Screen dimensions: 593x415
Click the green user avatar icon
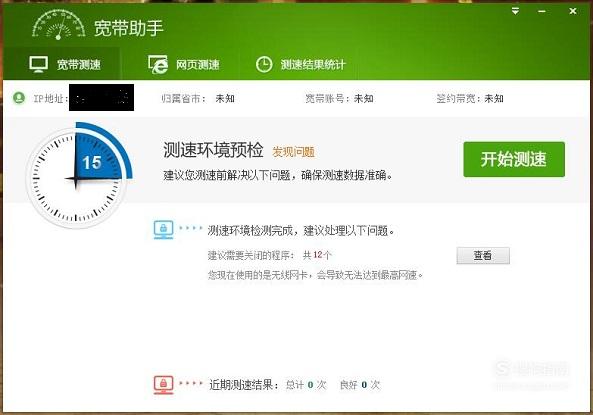click(19, 98)
